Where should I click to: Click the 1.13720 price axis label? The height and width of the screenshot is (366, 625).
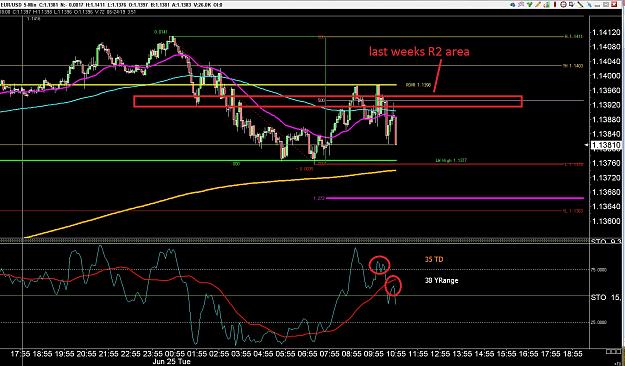click(x=606, y=177)
